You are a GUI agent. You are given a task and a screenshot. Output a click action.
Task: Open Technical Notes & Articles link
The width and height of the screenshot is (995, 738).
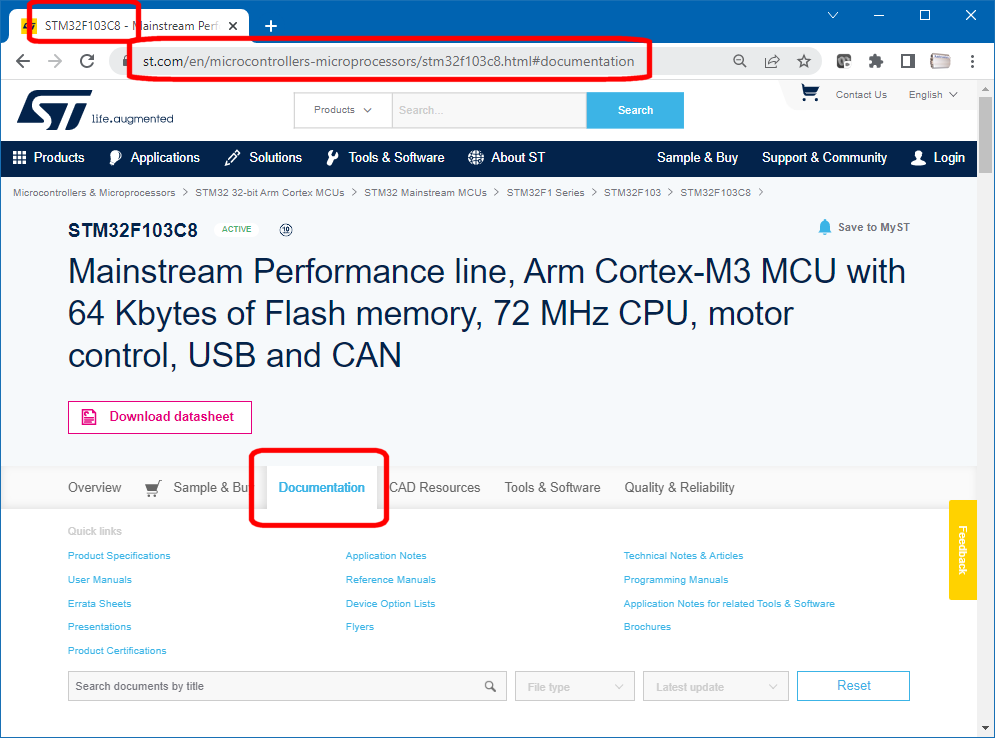tap(683, 555)
